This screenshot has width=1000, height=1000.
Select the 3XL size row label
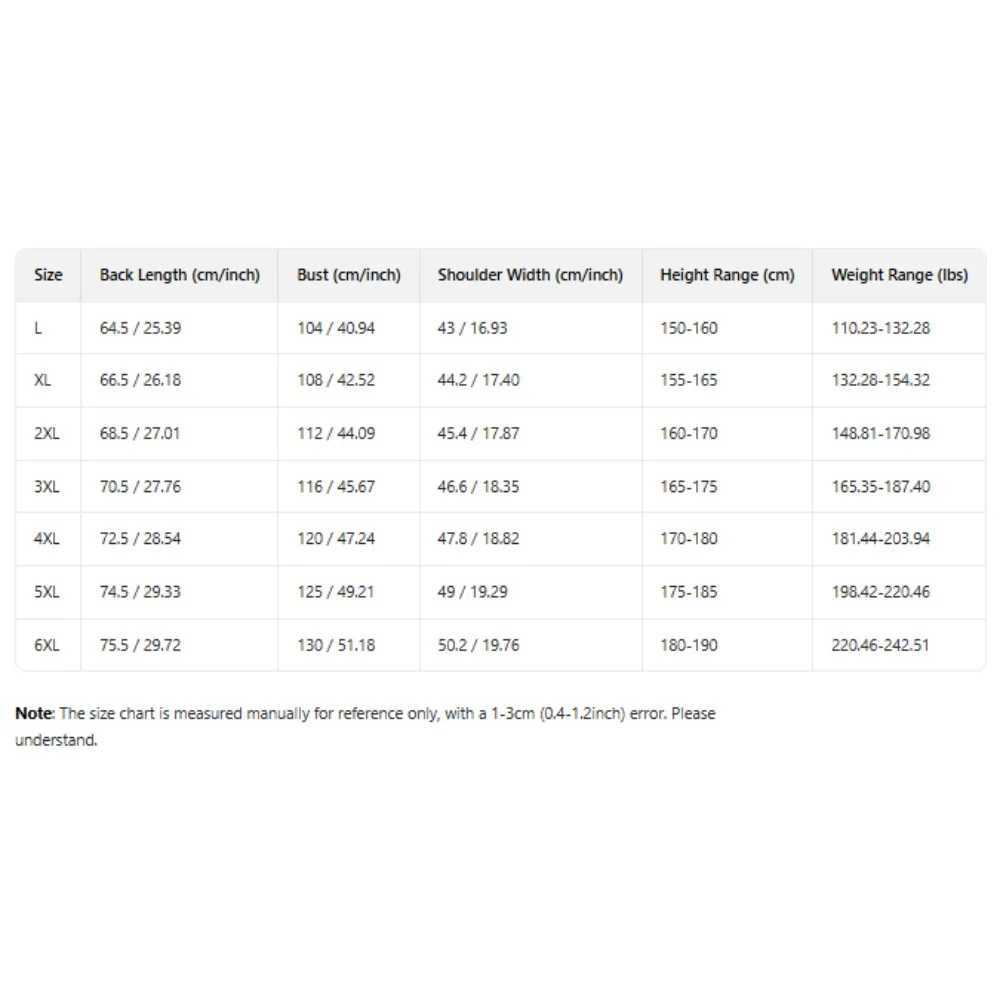coord(46,487)
